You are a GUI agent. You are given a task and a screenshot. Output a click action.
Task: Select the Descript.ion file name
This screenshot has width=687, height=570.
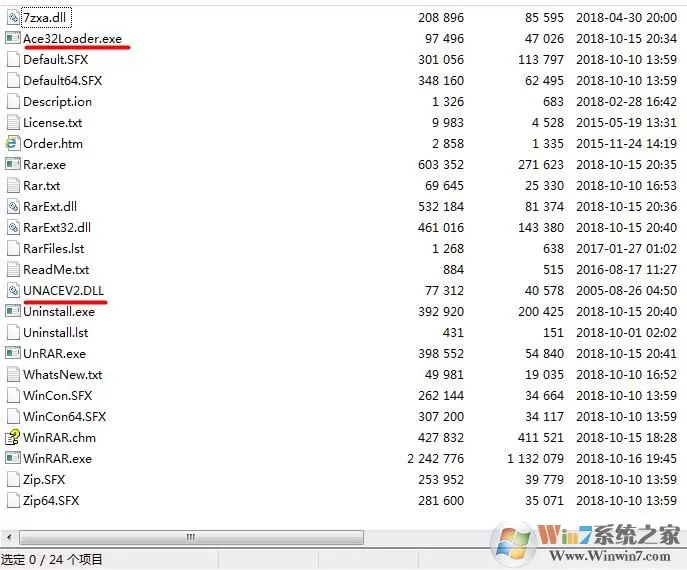(57, 102)
